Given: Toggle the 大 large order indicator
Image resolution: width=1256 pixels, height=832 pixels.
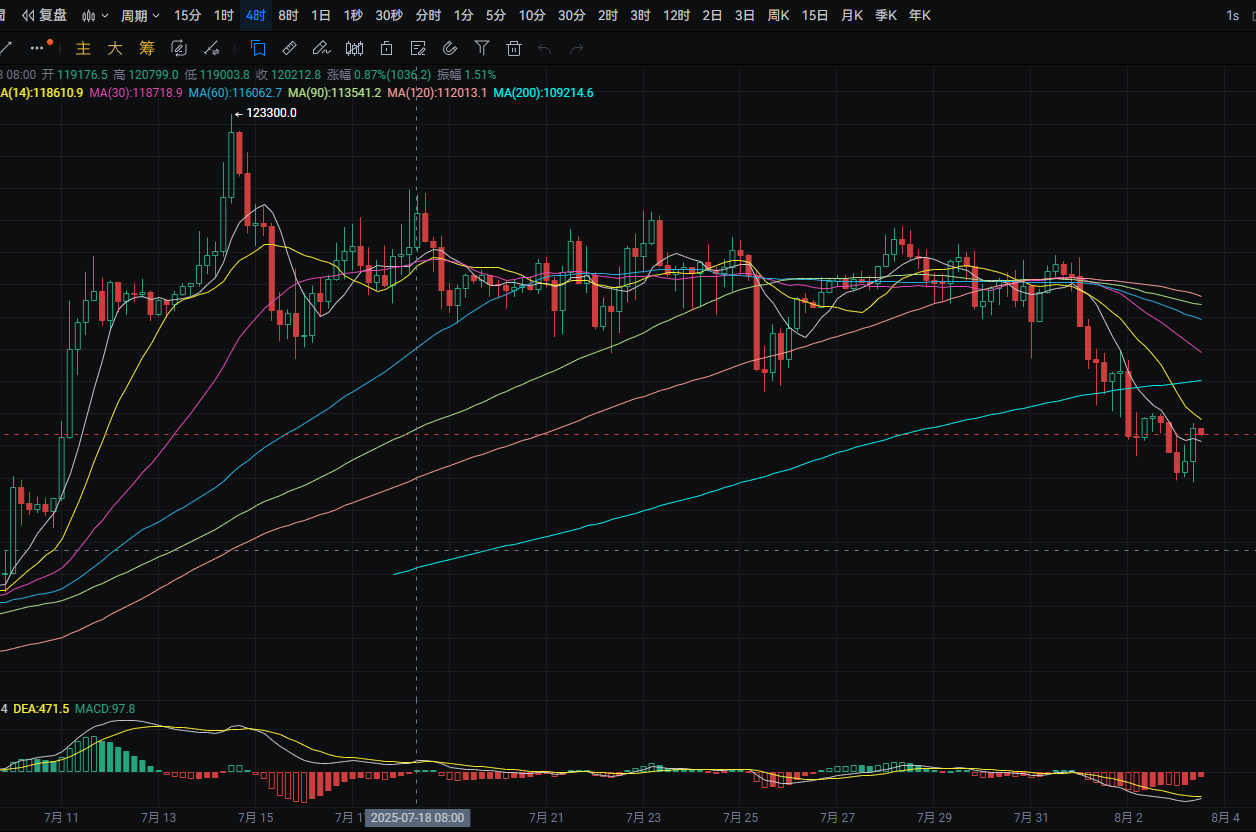Looking at the screenshot, I should (x=115, y=47).
